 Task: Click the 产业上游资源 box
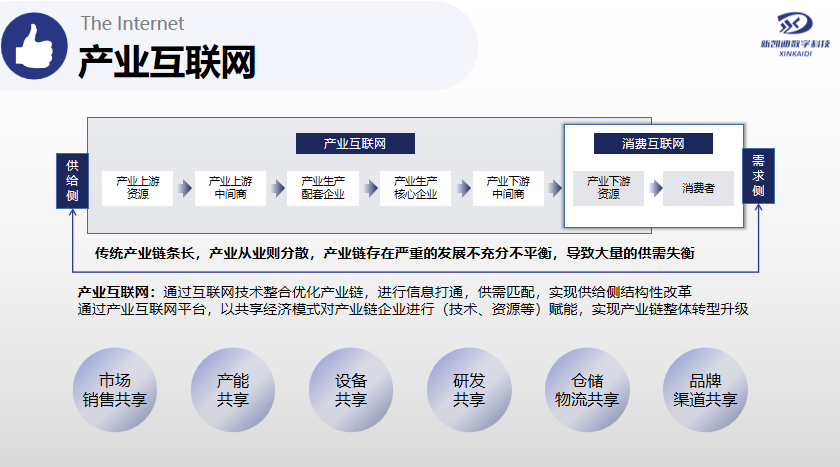point(138,188)
